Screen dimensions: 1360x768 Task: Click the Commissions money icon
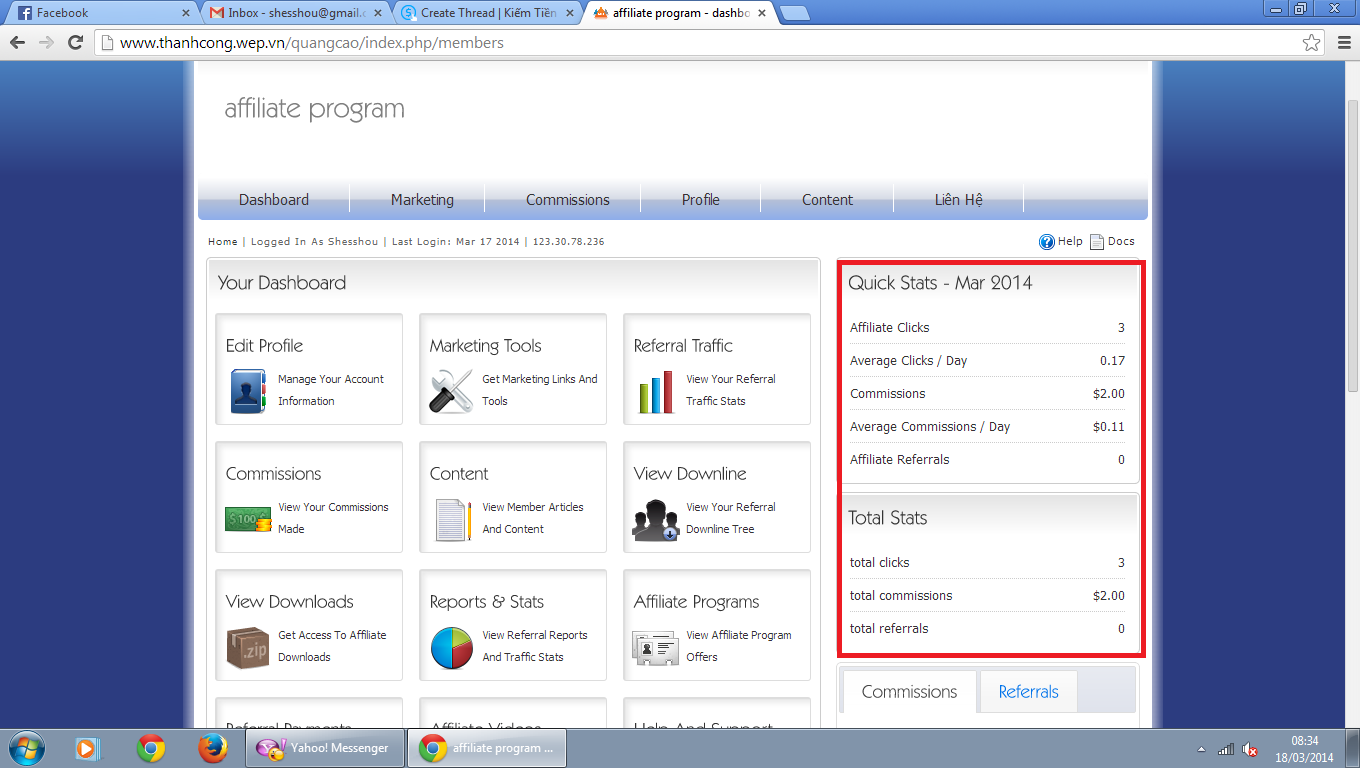point(248,520)
